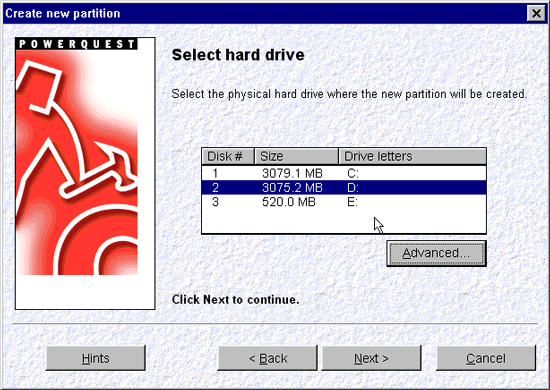The width and height of the screenshot is (550, 390).
Task: Close the Create new partition dialog
Action: [x=536, y=13]
